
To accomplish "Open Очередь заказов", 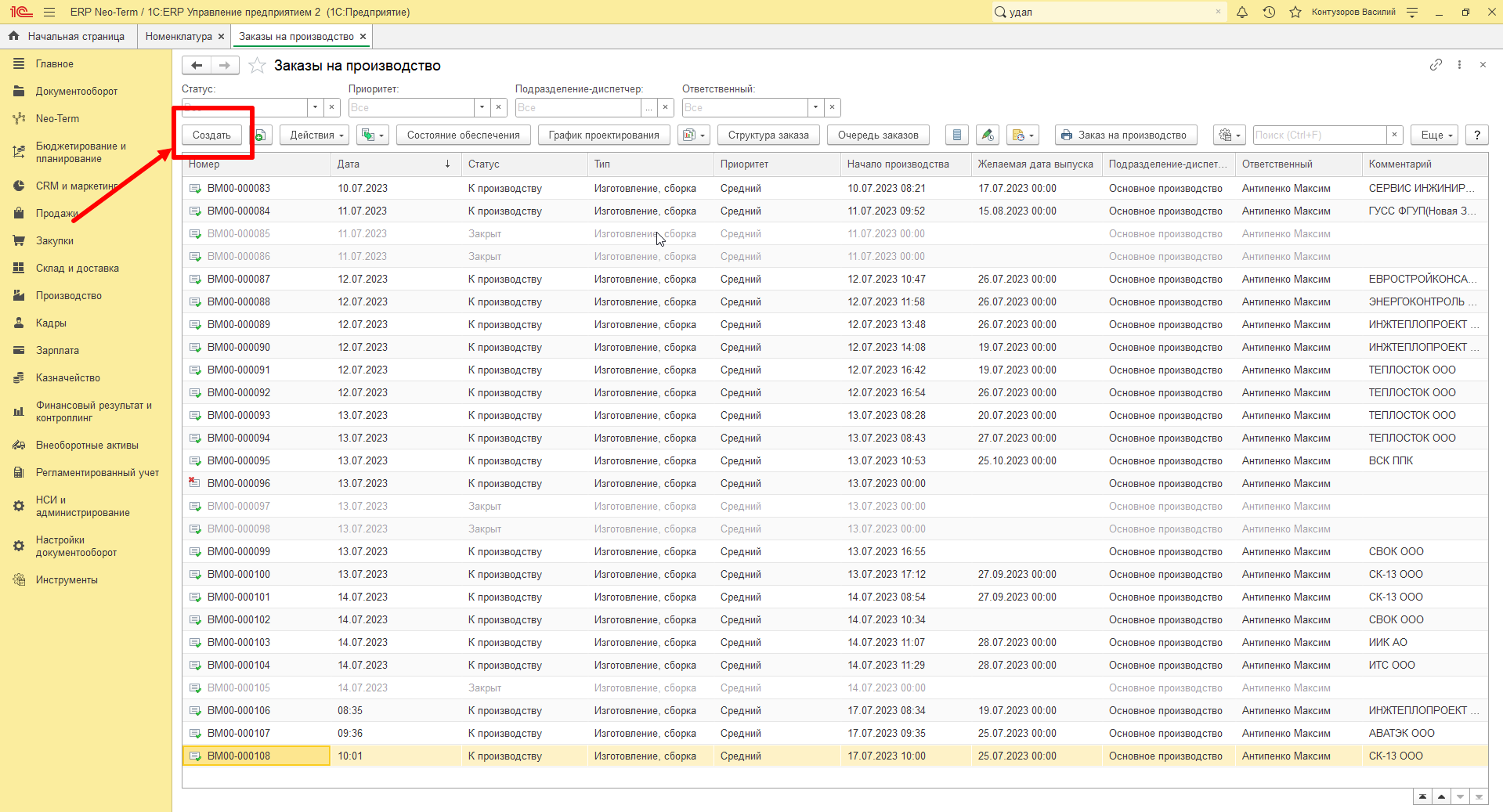I will coord(878,135).
